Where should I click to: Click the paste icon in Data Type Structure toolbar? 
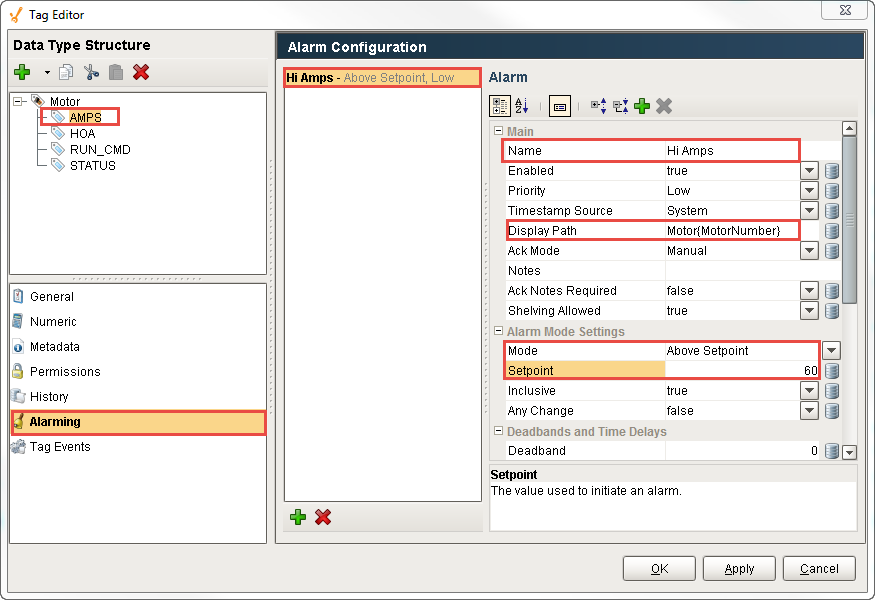click(115, 72)
